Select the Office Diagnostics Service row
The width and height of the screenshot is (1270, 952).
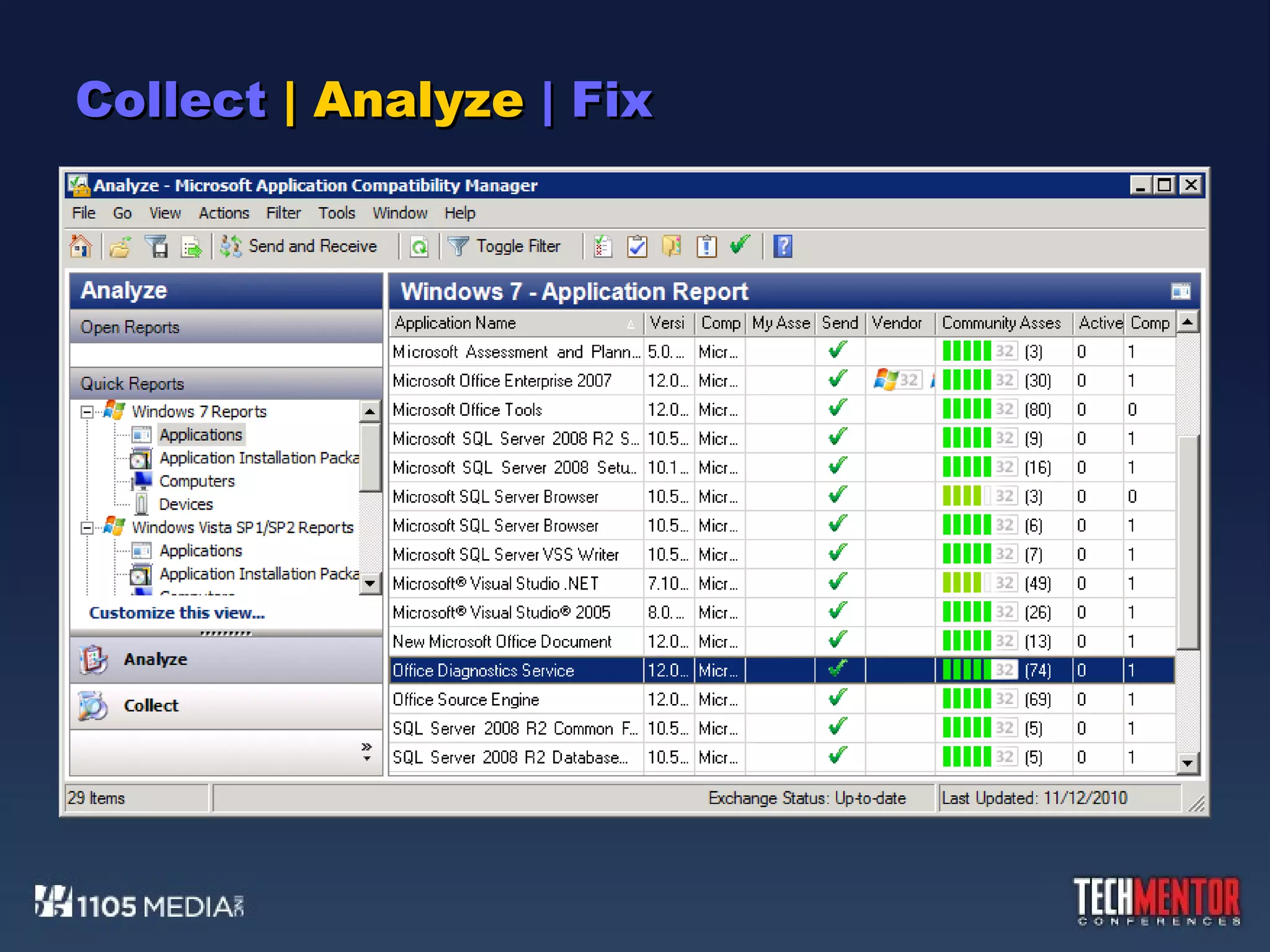[782, 670]
